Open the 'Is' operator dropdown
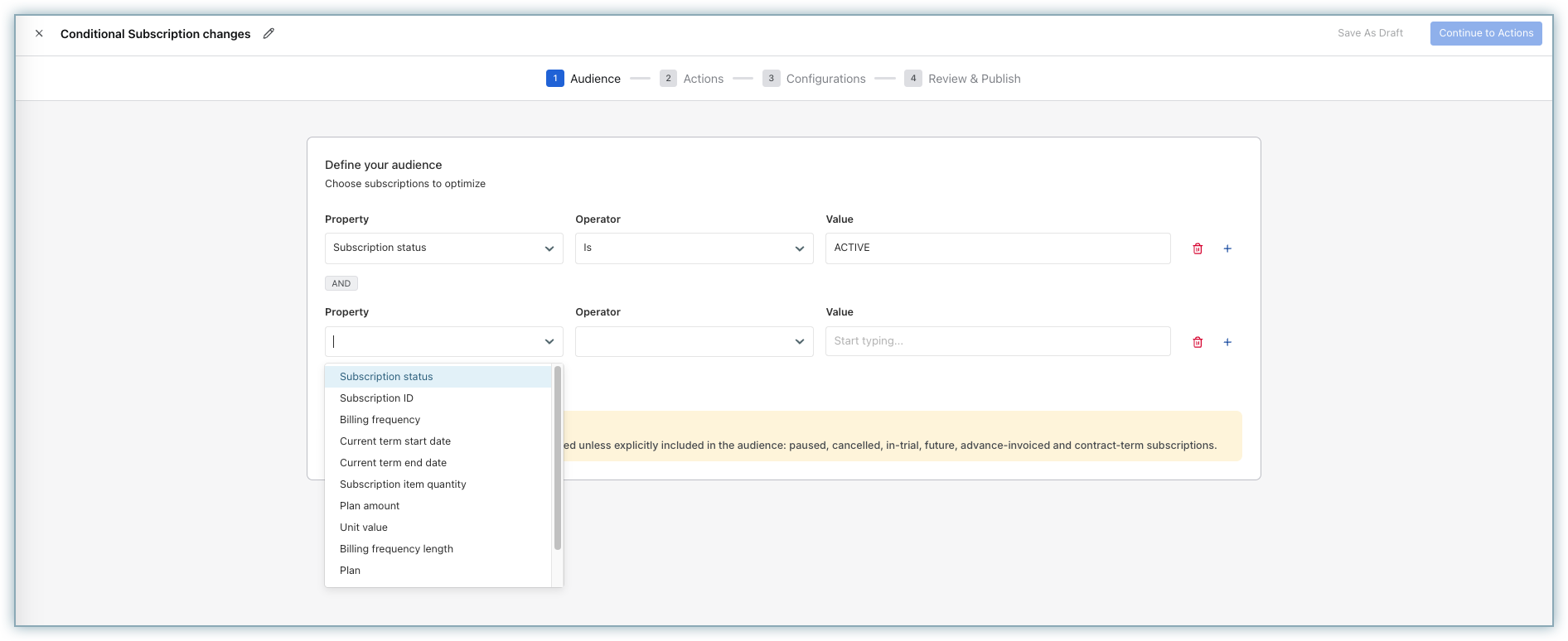 pos(694,248)
